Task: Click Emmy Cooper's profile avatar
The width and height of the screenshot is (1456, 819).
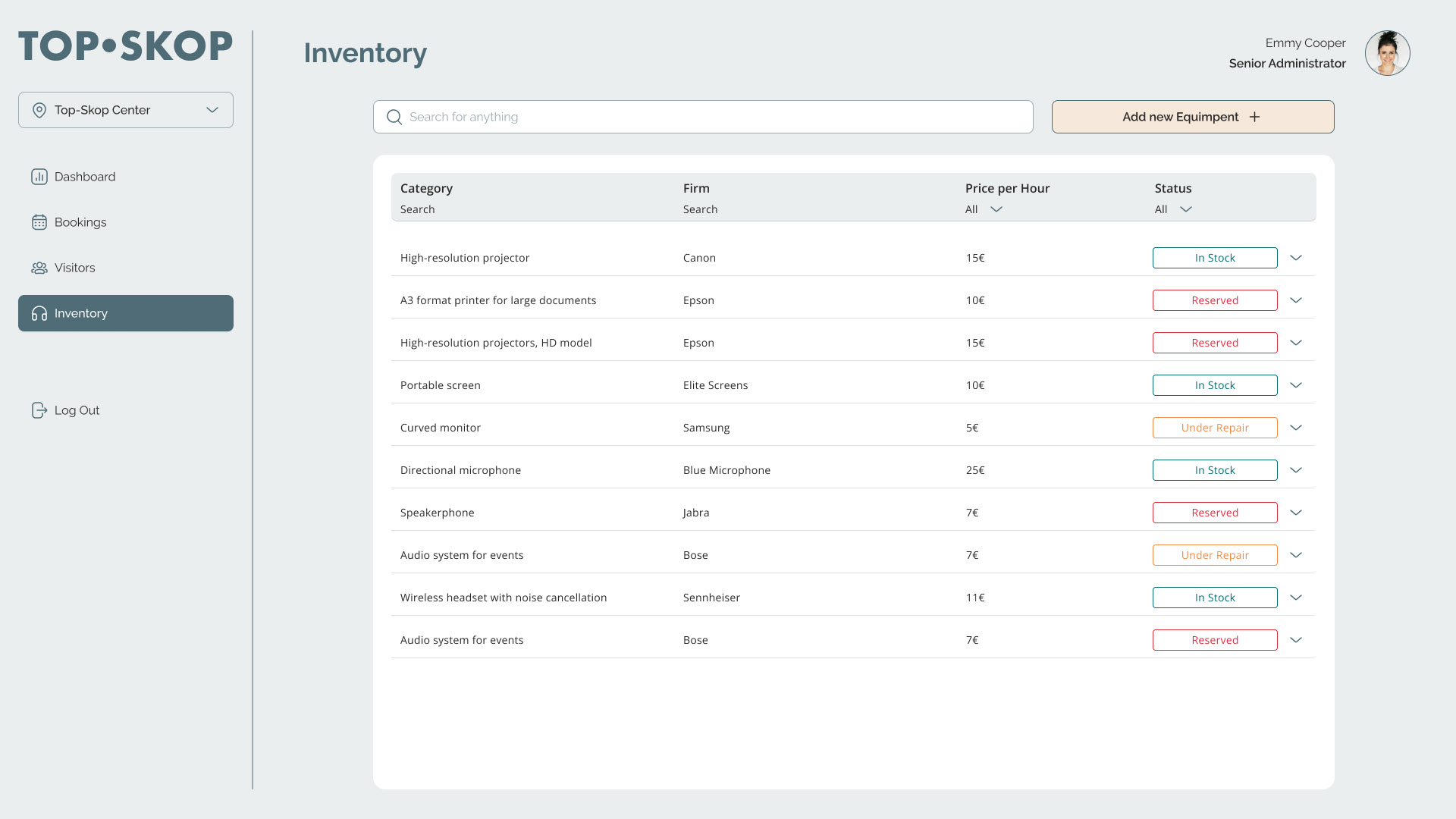Action: 1387,53
